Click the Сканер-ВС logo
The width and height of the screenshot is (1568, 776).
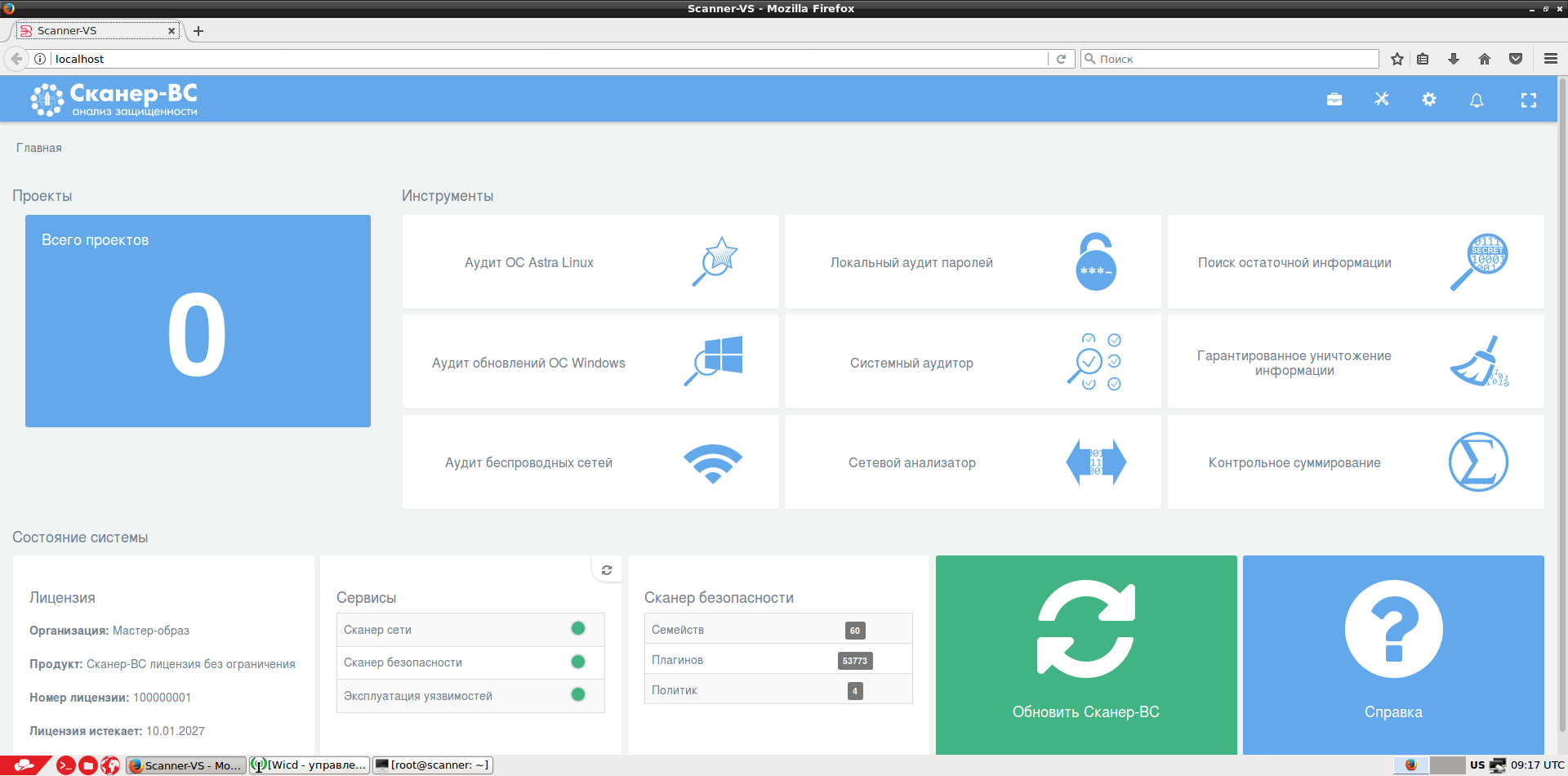pyautogui.click(x=114, y=100)
